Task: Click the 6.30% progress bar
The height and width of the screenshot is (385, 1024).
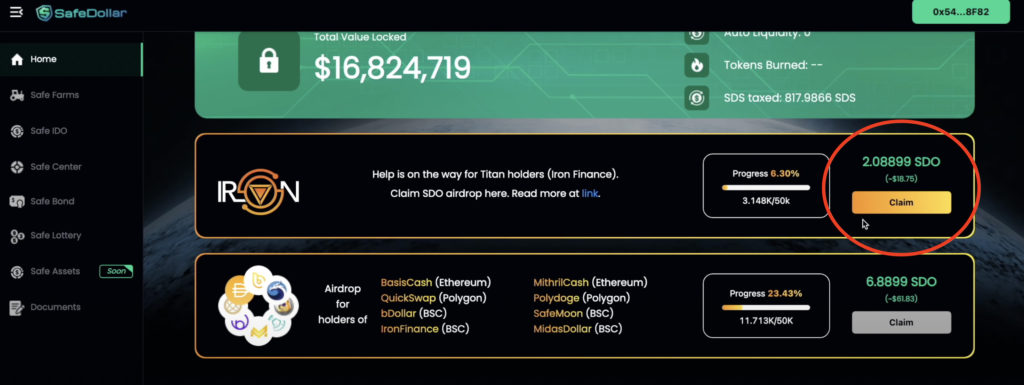Action: tap(765, 188)
